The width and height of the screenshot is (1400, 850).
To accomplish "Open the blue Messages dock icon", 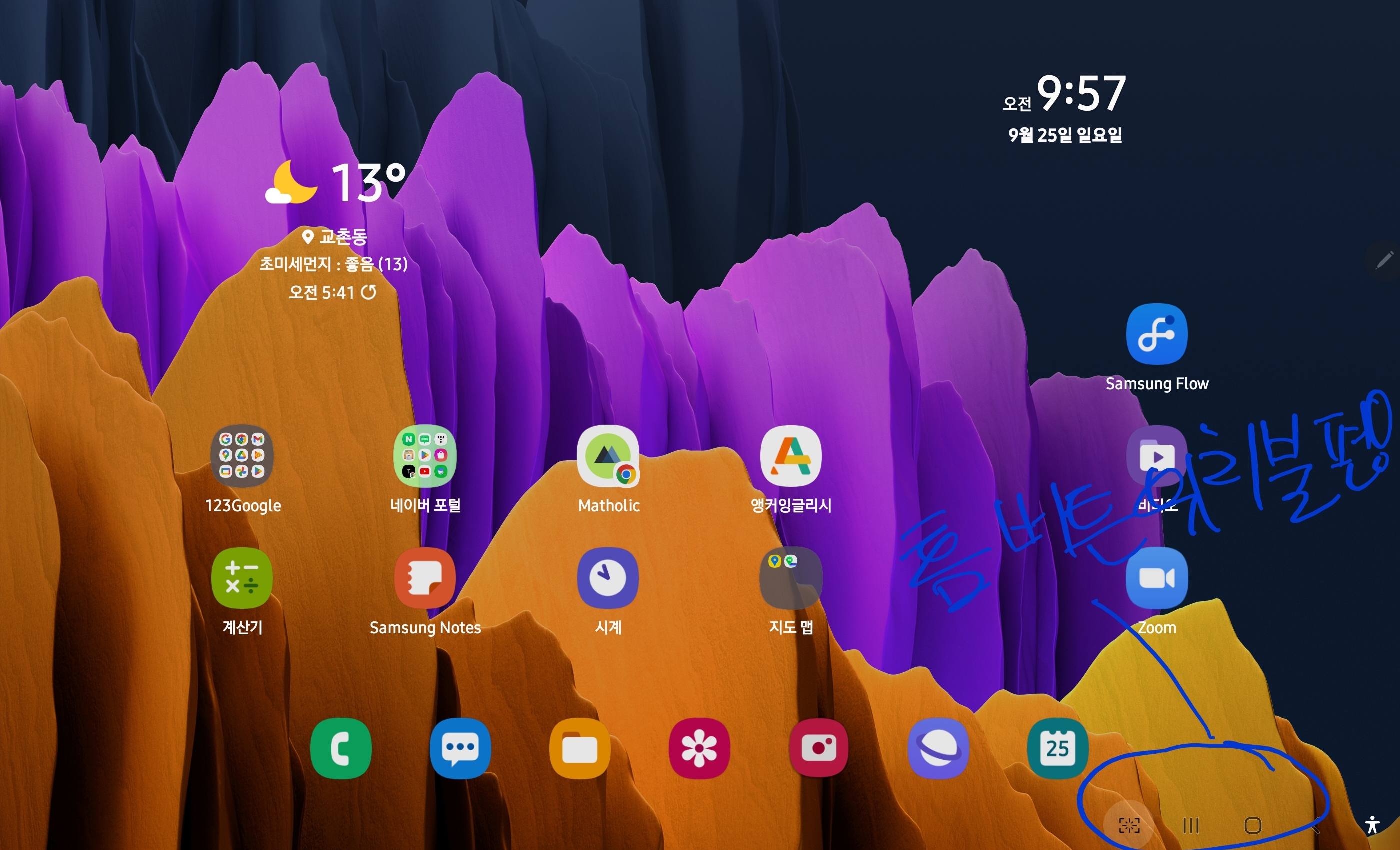I will pos(460,749).
